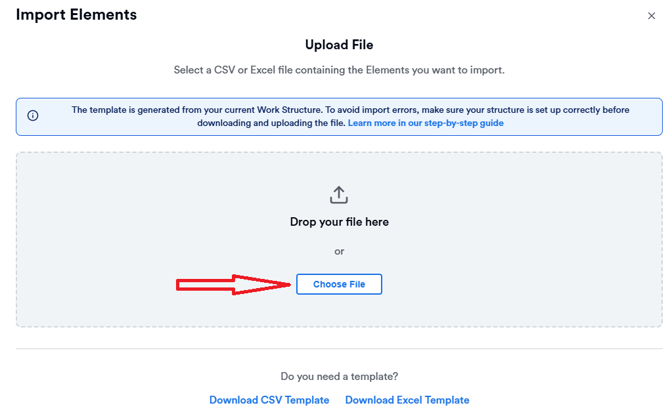Click blank space right of upload icon

480,195
